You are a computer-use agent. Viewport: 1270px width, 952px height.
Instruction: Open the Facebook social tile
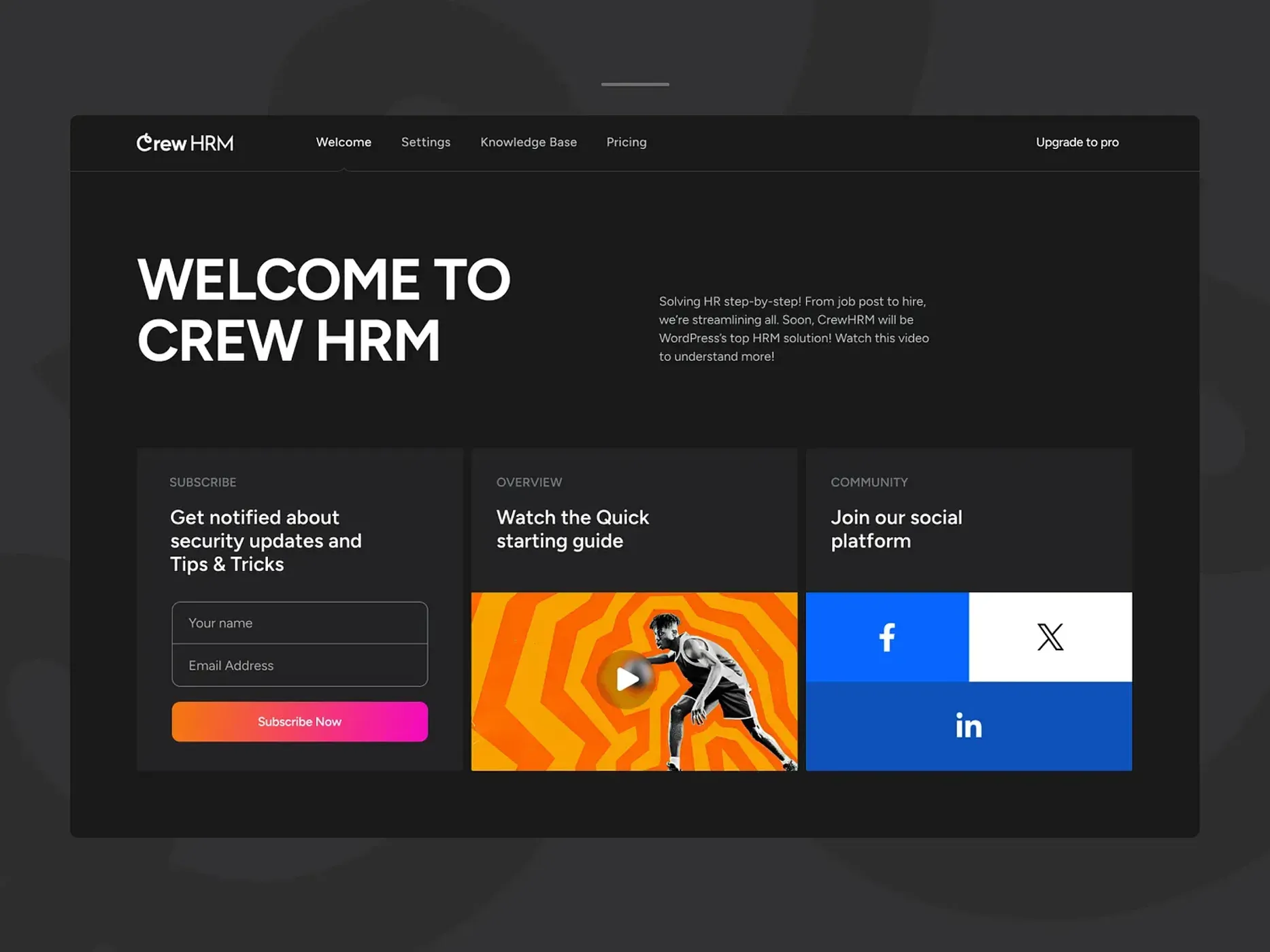point(887,637)
